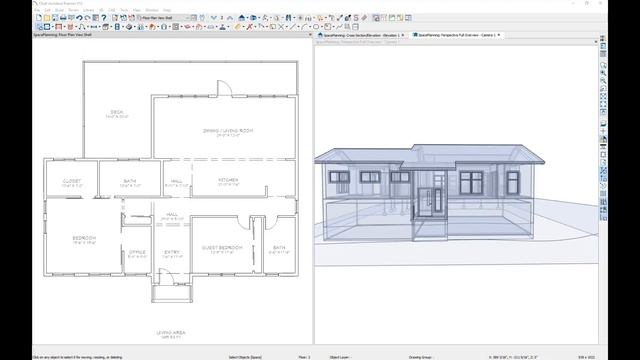Select the Draw Line tool
640x360 pixels.
coord(293,27)
